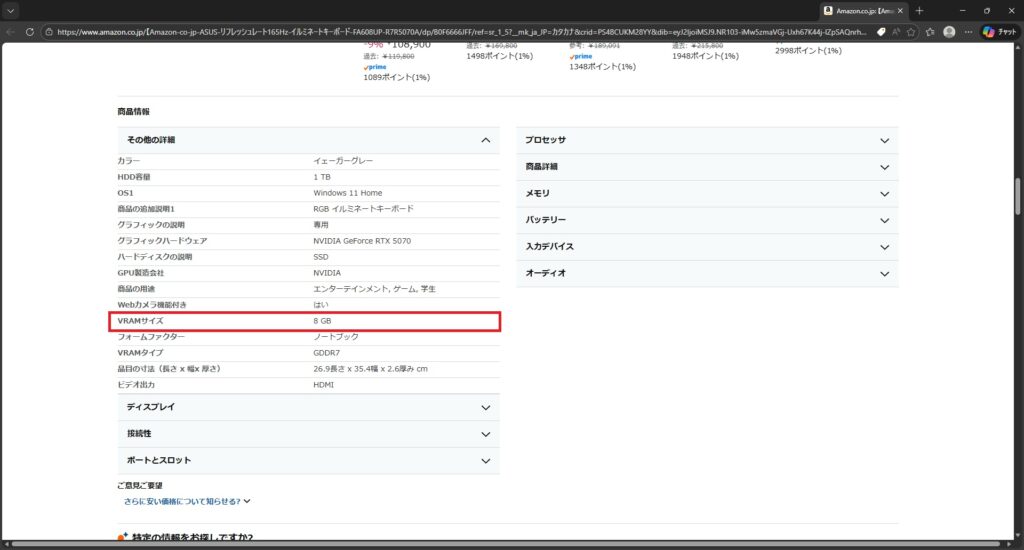Reload the page with the refresh icon
The image size is (1024, 550).
pos(30,31)
